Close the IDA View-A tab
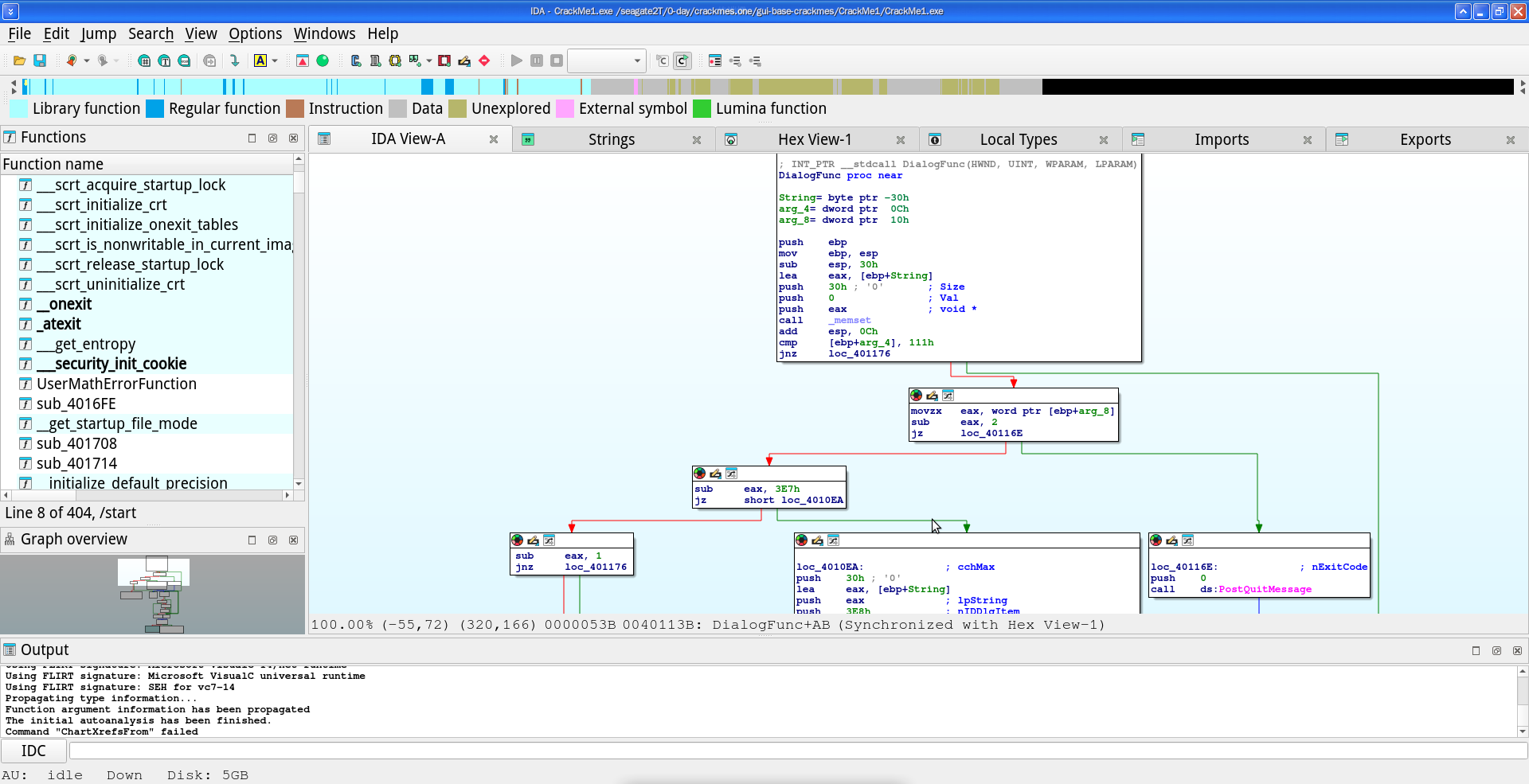The image size is (1529, 784). pos(494,139)
